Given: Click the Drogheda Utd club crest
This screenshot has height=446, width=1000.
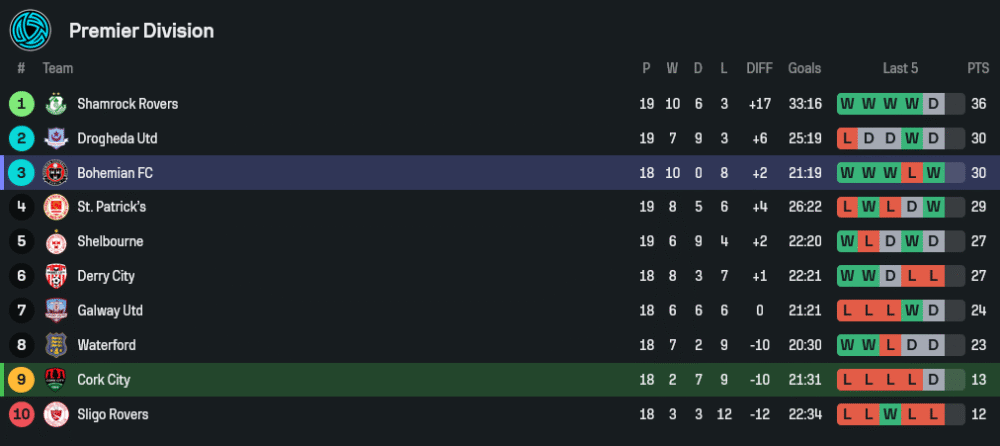Looking at the screenshot, I should pos(55,138).
